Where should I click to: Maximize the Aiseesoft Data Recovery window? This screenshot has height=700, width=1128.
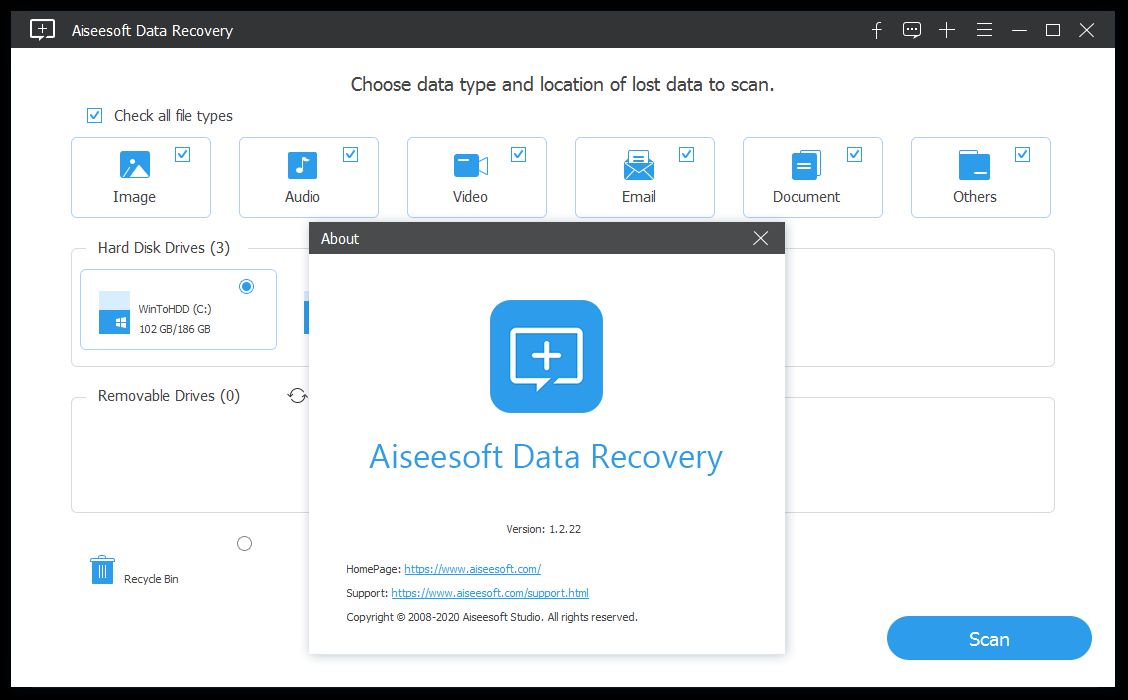coord(1052,30)
